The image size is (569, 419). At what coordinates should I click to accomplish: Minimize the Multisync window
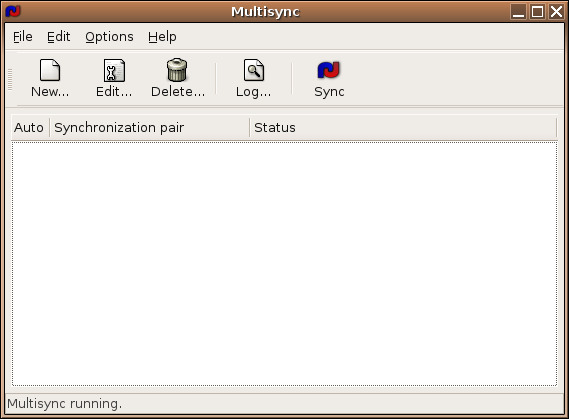[x=518, y=12]
